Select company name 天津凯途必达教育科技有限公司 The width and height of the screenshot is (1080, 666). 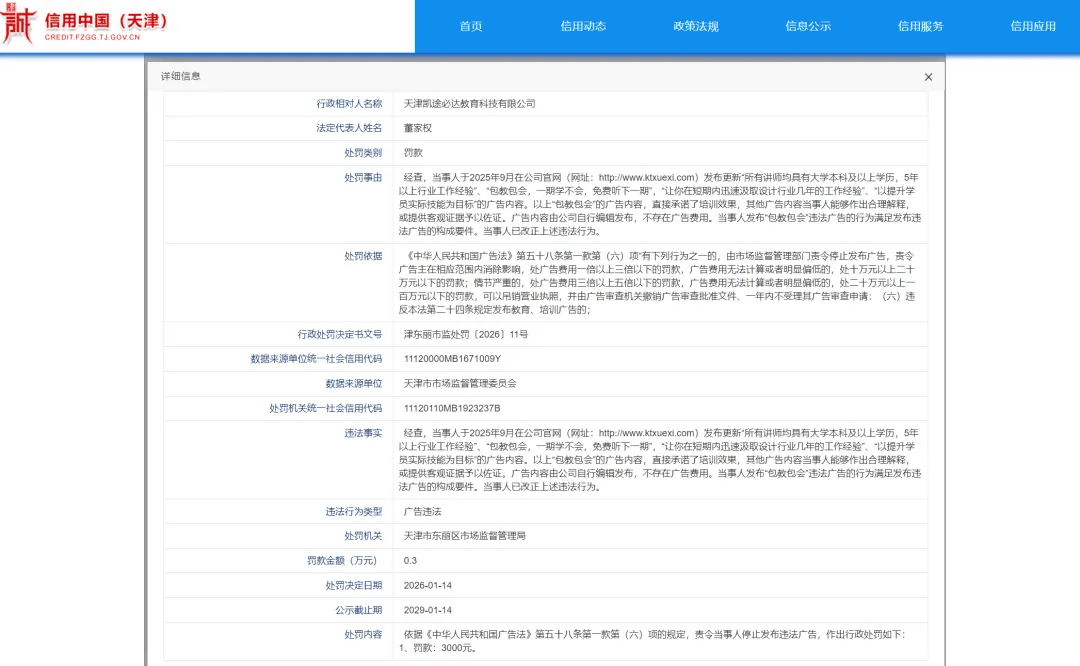469,103
